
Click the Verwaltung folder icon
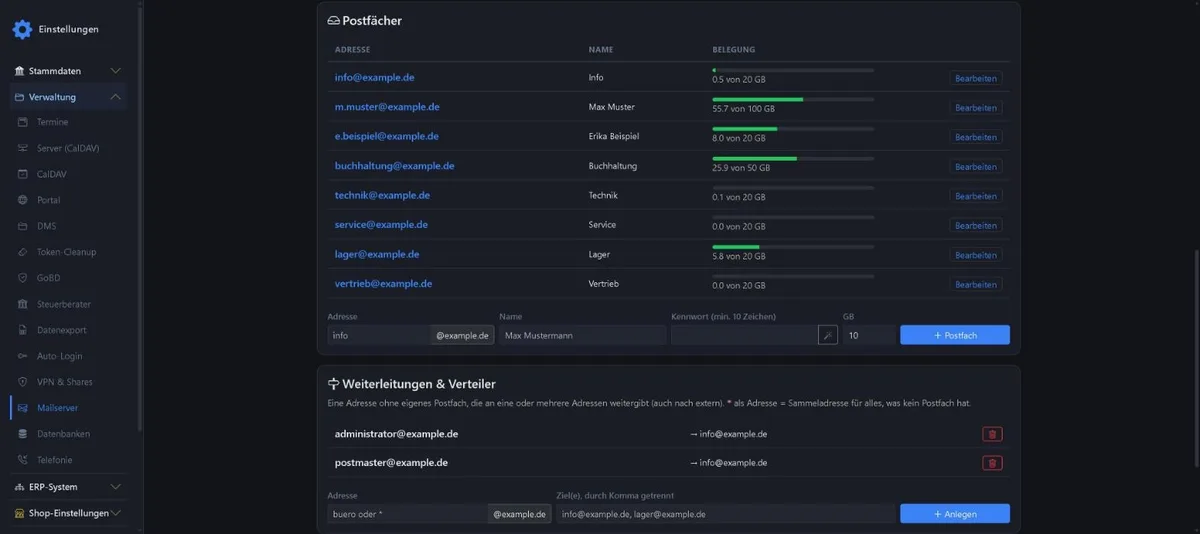pyautogui.click(x=20, y=97)
